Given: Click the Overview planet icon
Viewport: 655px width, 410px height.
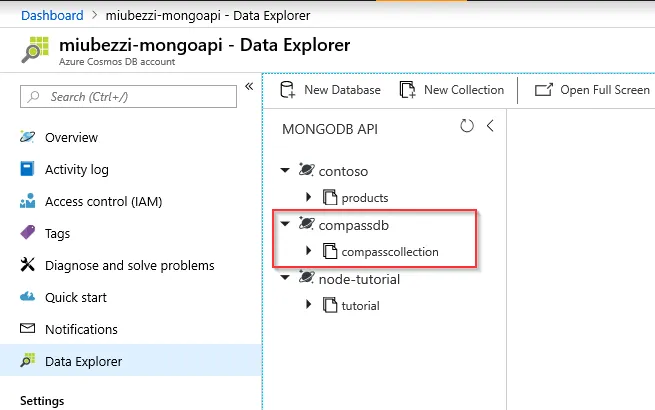Looking at the screenshot, I should coord(28,137).
